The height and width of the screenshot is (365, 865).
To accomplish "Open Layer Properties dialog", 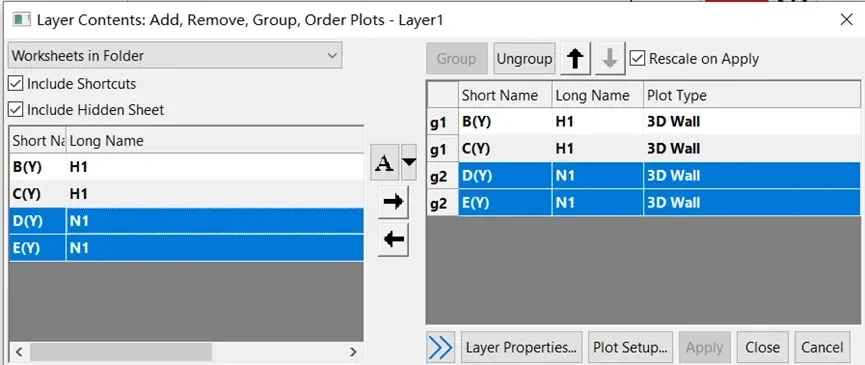I will pos(521,347).
